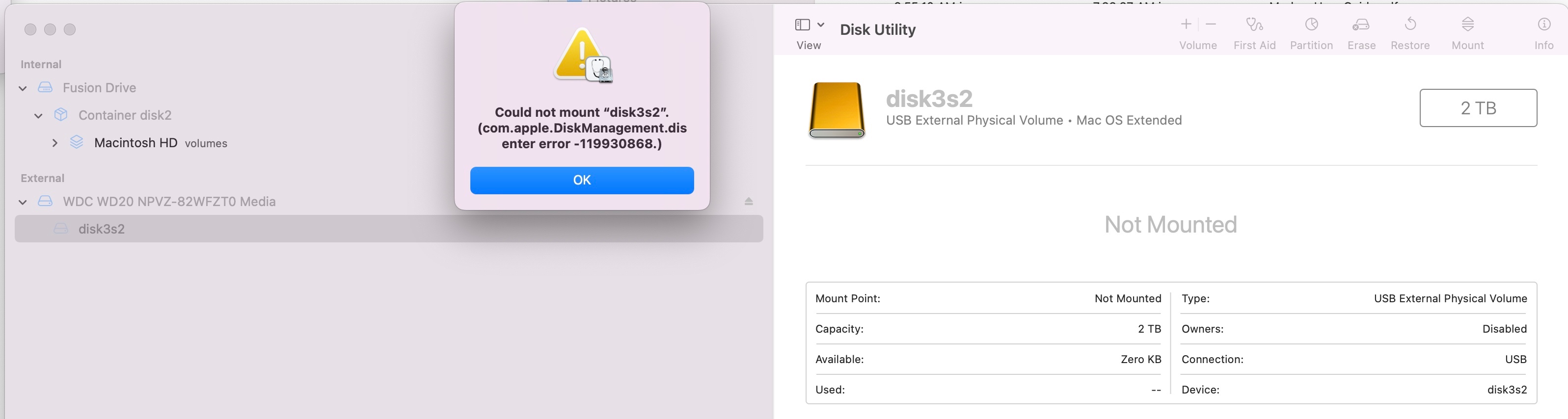
Task: Click the 'External' sidebar section header
Action: 42,178
